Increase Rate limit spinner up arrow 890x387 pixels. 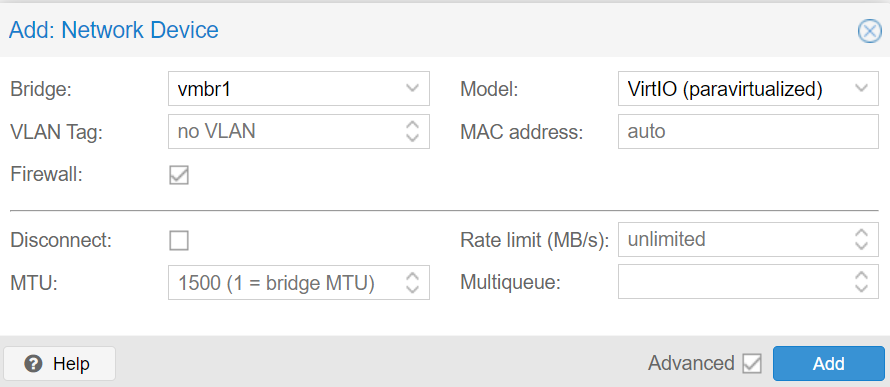click(x=861, y=233)
